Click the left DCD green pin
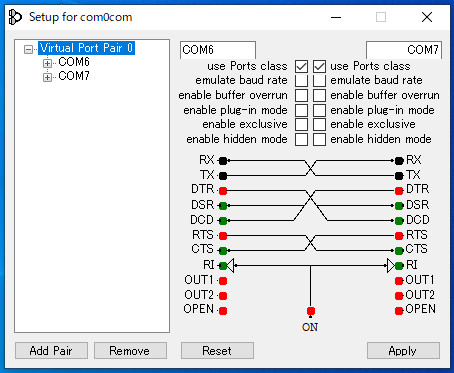 pyautogui.click(x=223, y=221)
